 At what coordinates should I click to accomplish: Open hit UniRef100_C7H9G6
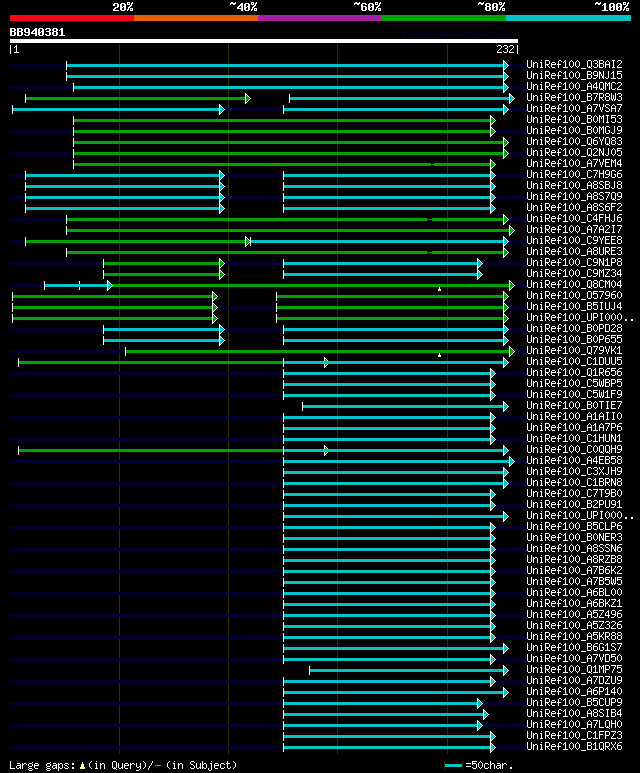[x=574, y=175]
